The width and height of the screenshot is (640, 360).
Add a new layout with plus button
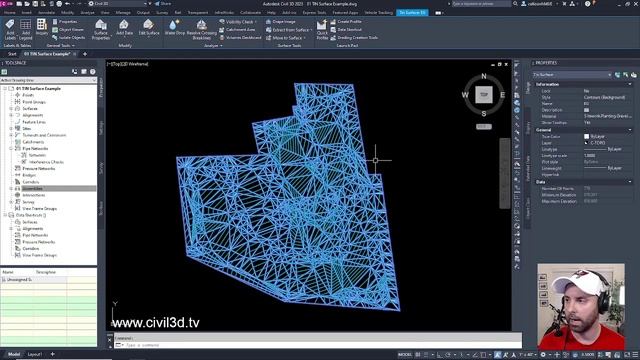52,354
